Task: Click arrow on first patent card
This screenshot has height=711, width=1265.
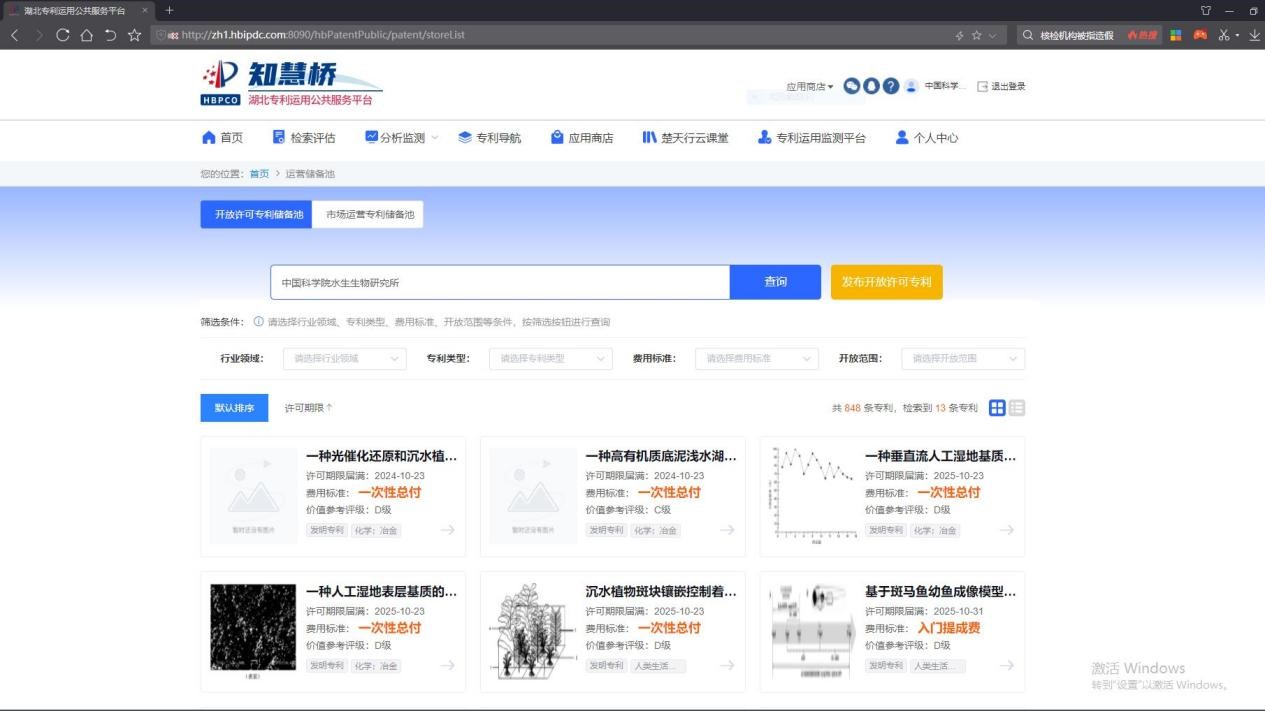Action: point(447,530)
